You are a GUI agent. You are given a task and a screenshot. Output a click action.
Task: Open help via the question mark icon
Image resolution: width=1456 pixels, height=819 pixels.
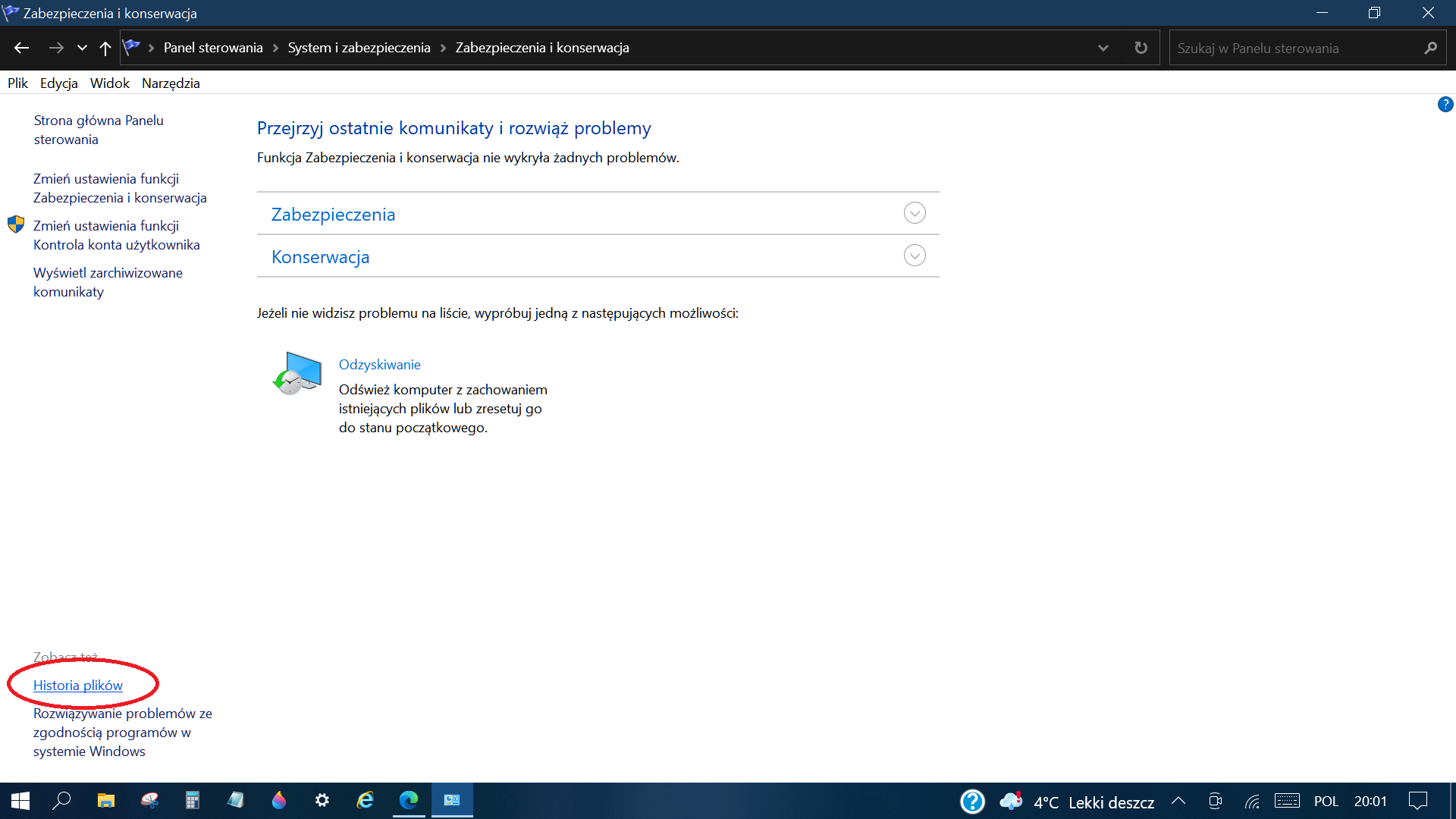click(1445, 105)
